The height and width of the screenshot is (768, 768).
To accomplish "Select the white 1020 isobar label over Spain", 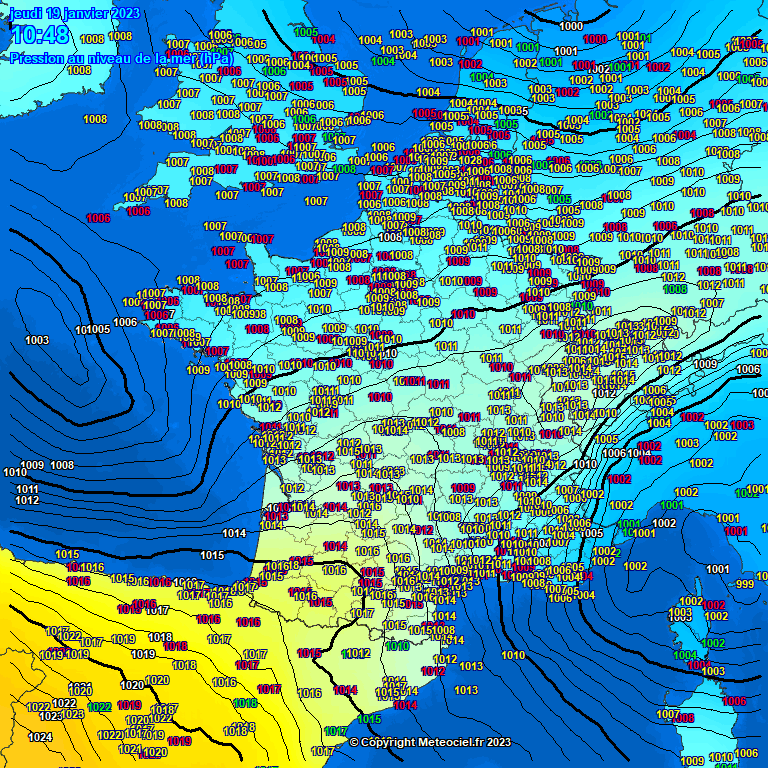I will 132,685.
